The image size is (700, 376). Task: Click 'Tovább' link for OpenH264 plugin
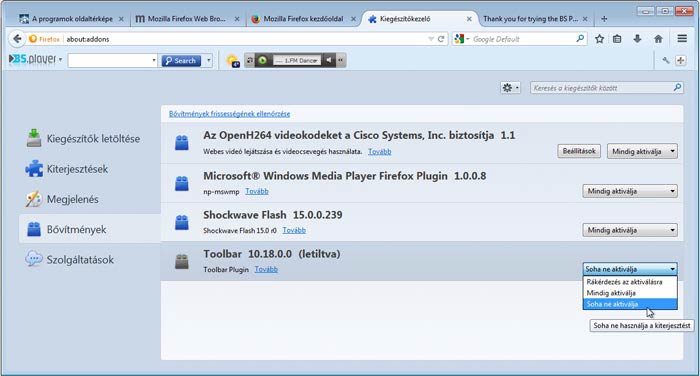[379, 152]
